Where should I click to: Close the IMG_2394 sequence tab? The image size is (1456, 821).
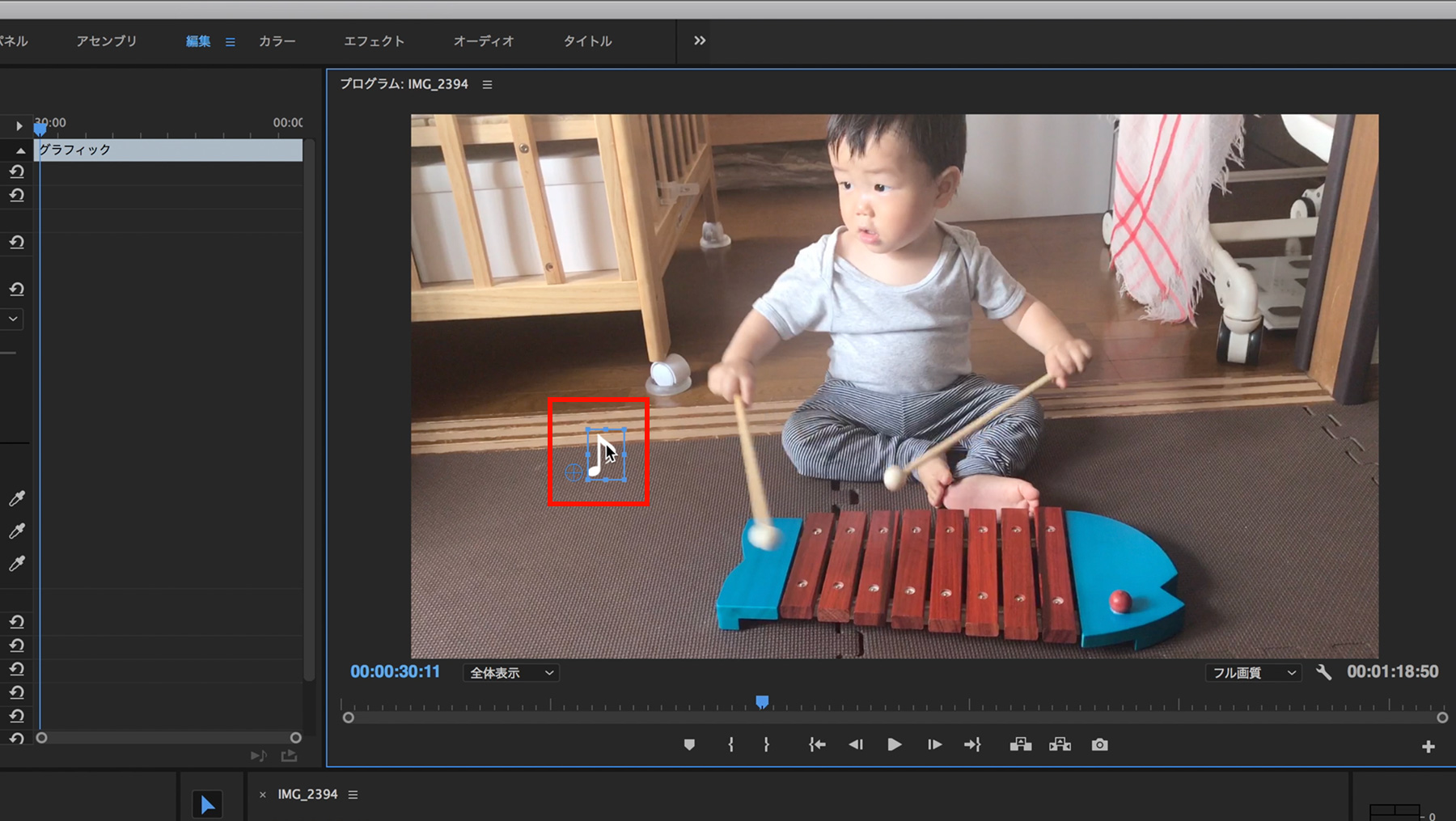pyautogui.click(x=263, y=795)
